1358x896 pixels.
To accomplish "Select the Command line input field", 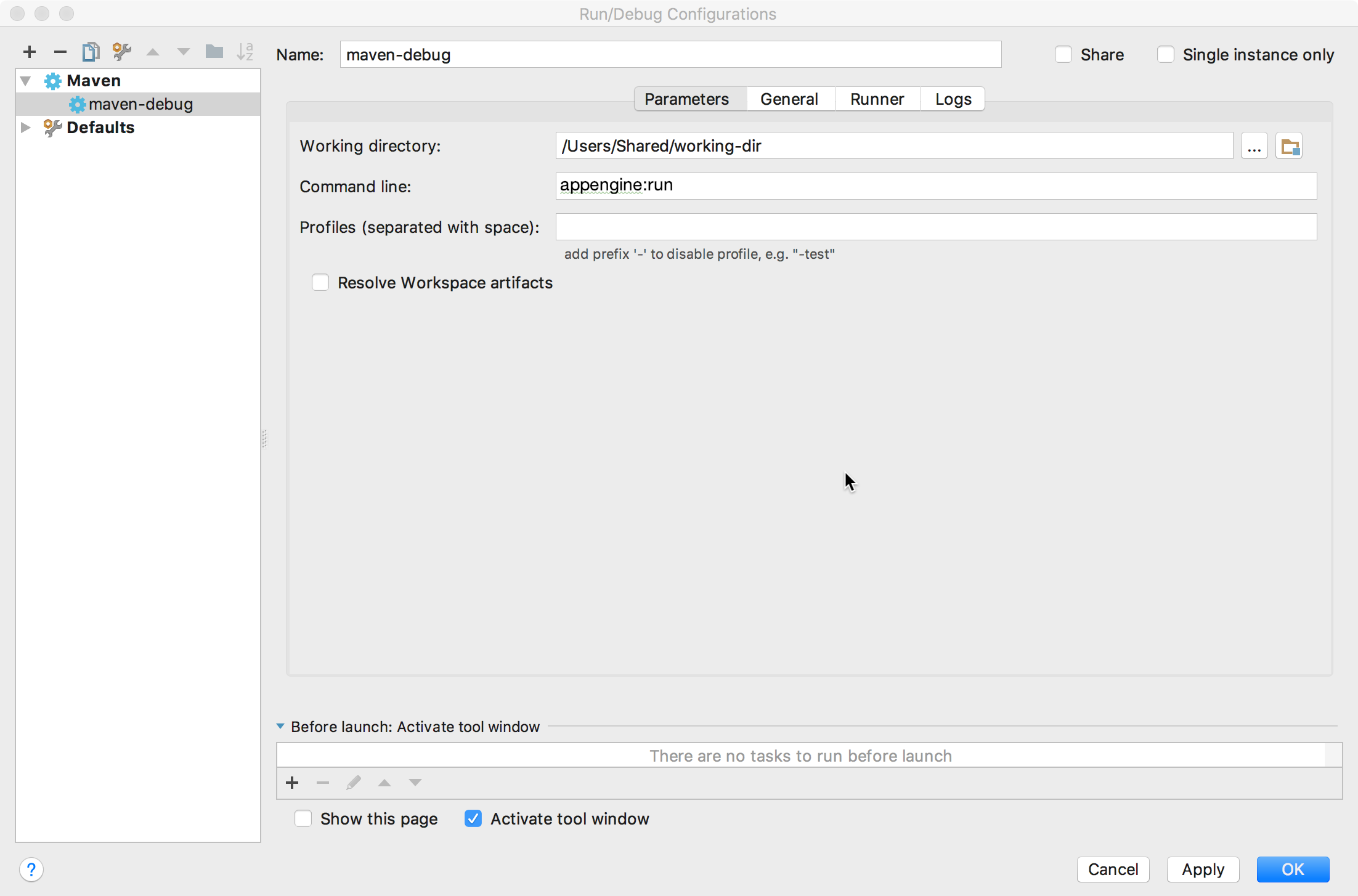I will (x=935, y=184).
